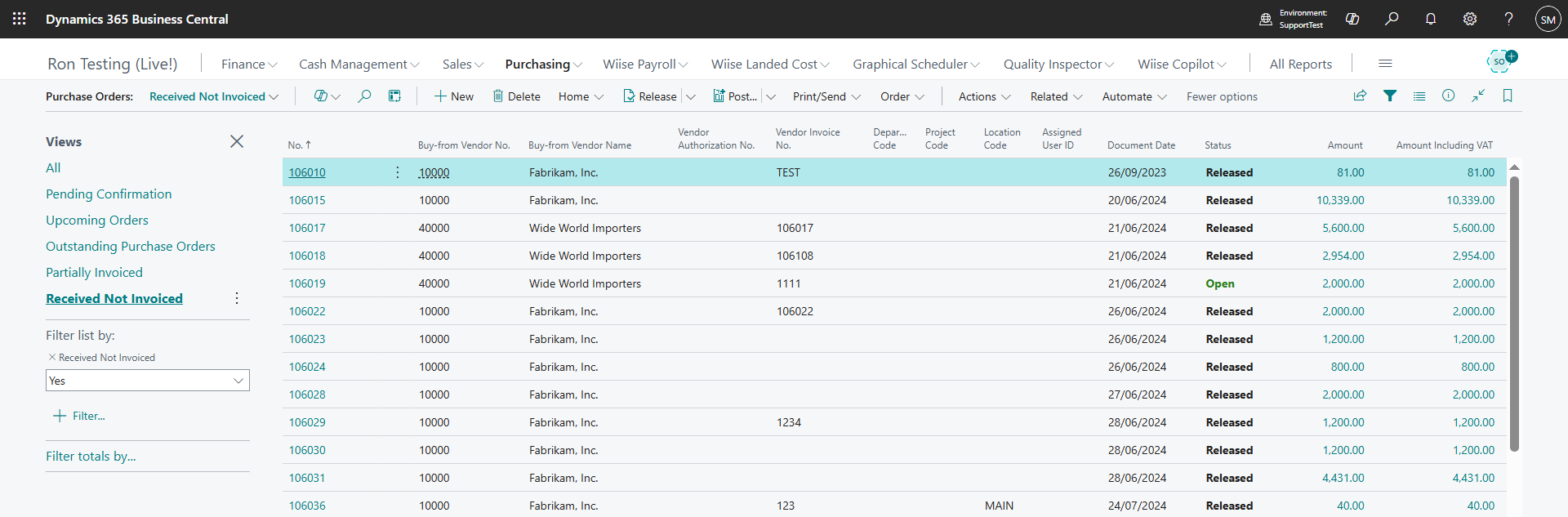Open the Release split-button arrow

pyautogui.click(x=691, y=96)
